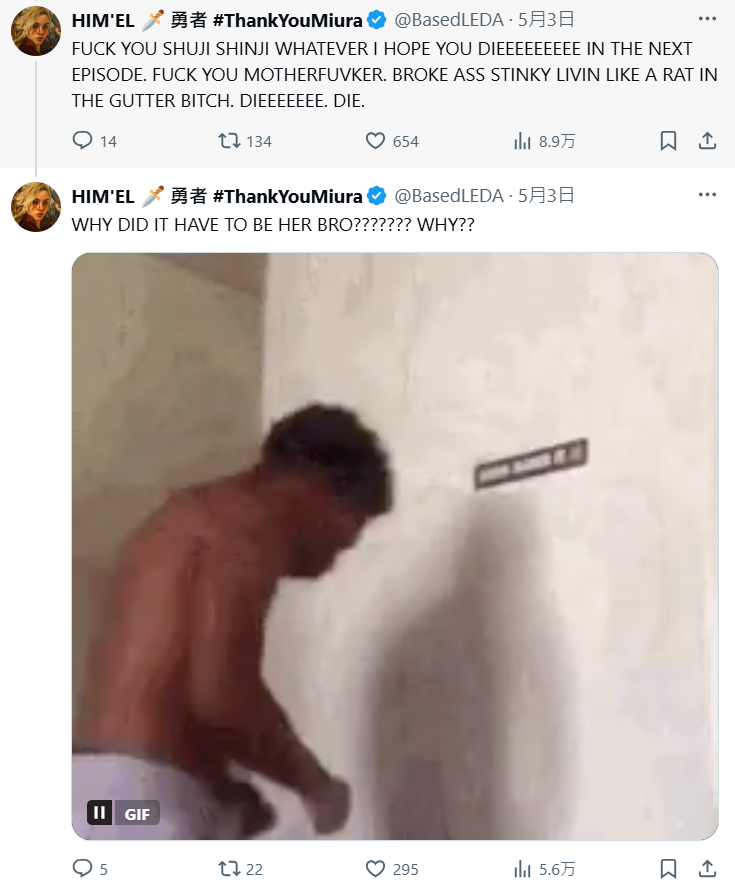
Task: Share the first tweet
Action: (707, 140)
